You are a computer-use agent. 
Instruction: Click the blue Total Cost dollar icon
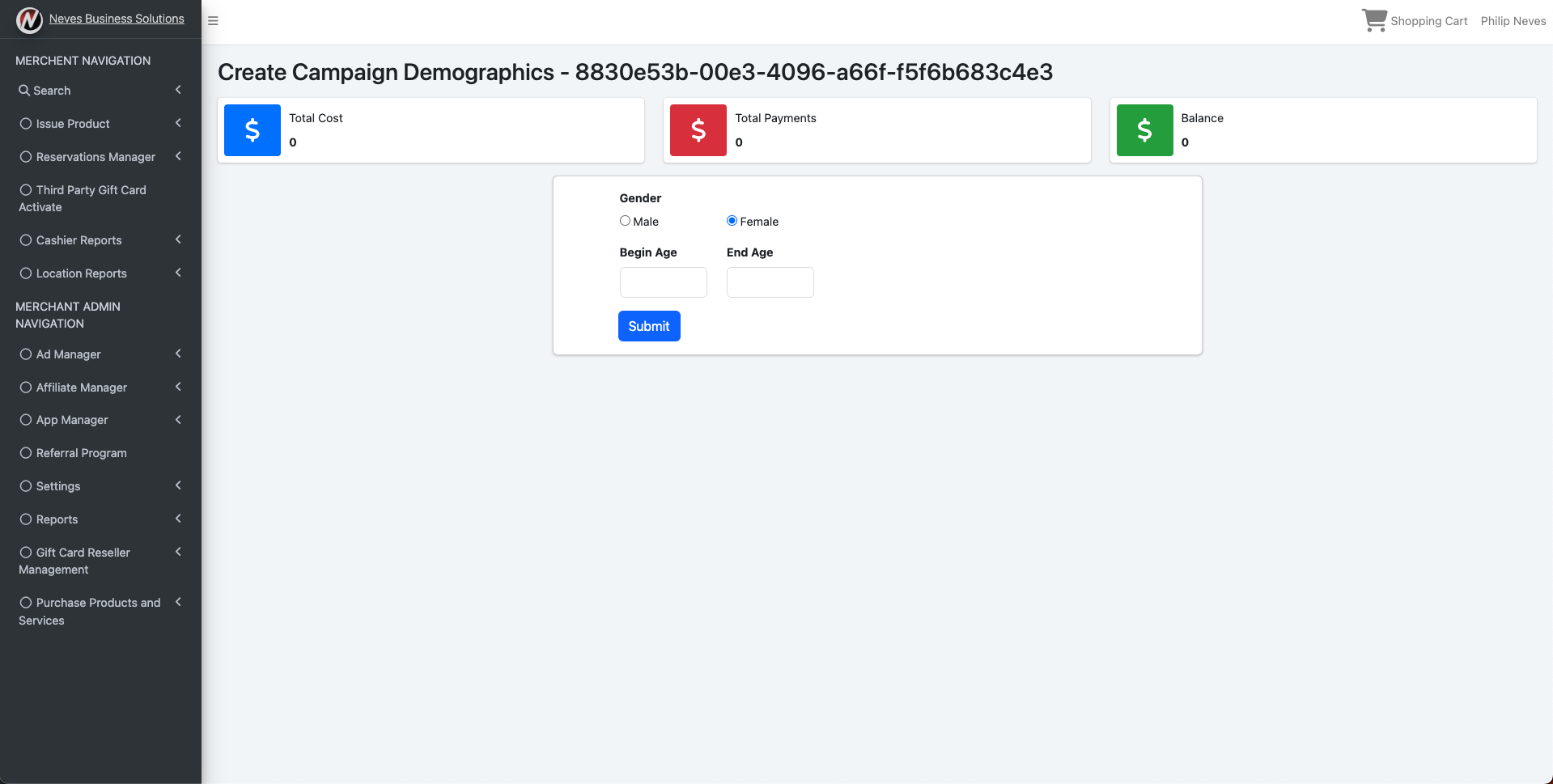coord(252,130)
